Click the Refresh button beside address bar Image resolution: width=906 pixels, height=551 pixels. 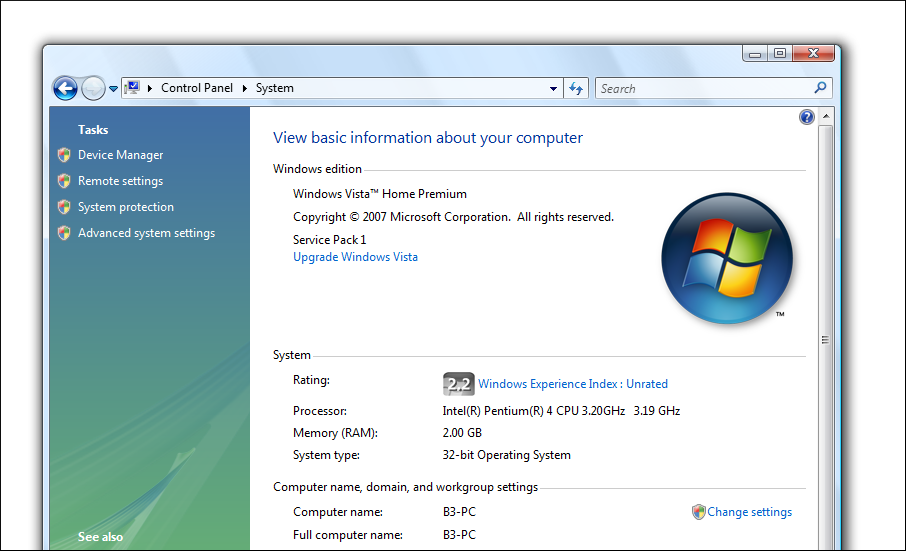(x=576, y=88)
